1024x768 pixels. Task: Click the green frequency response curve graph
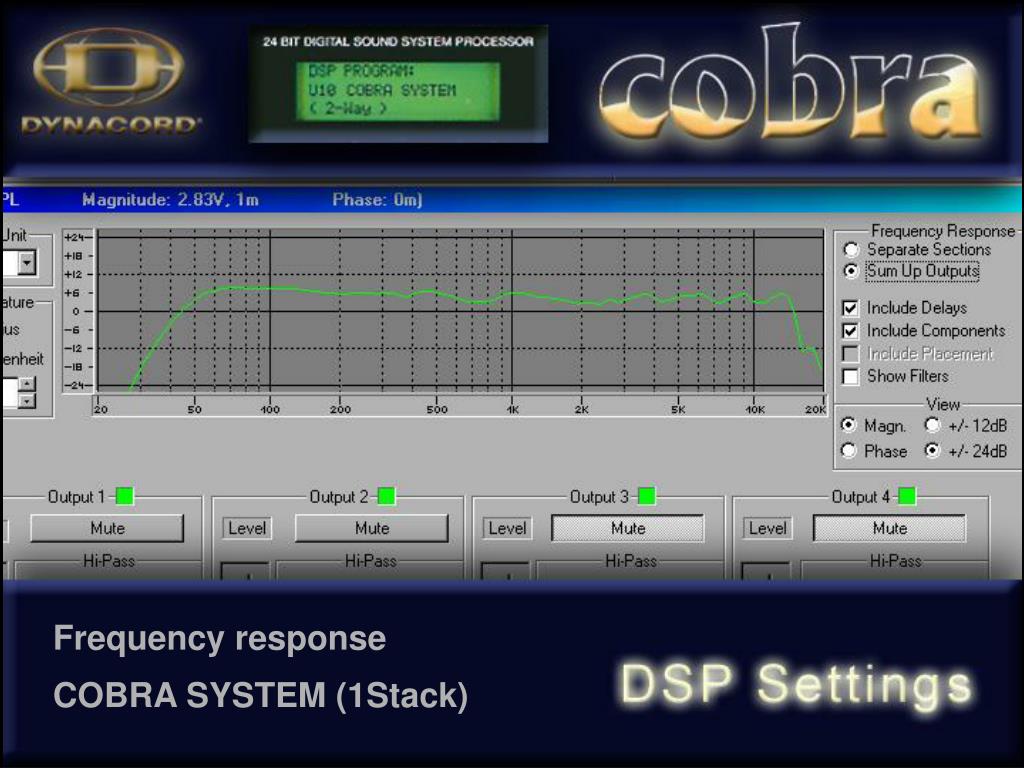460,311
